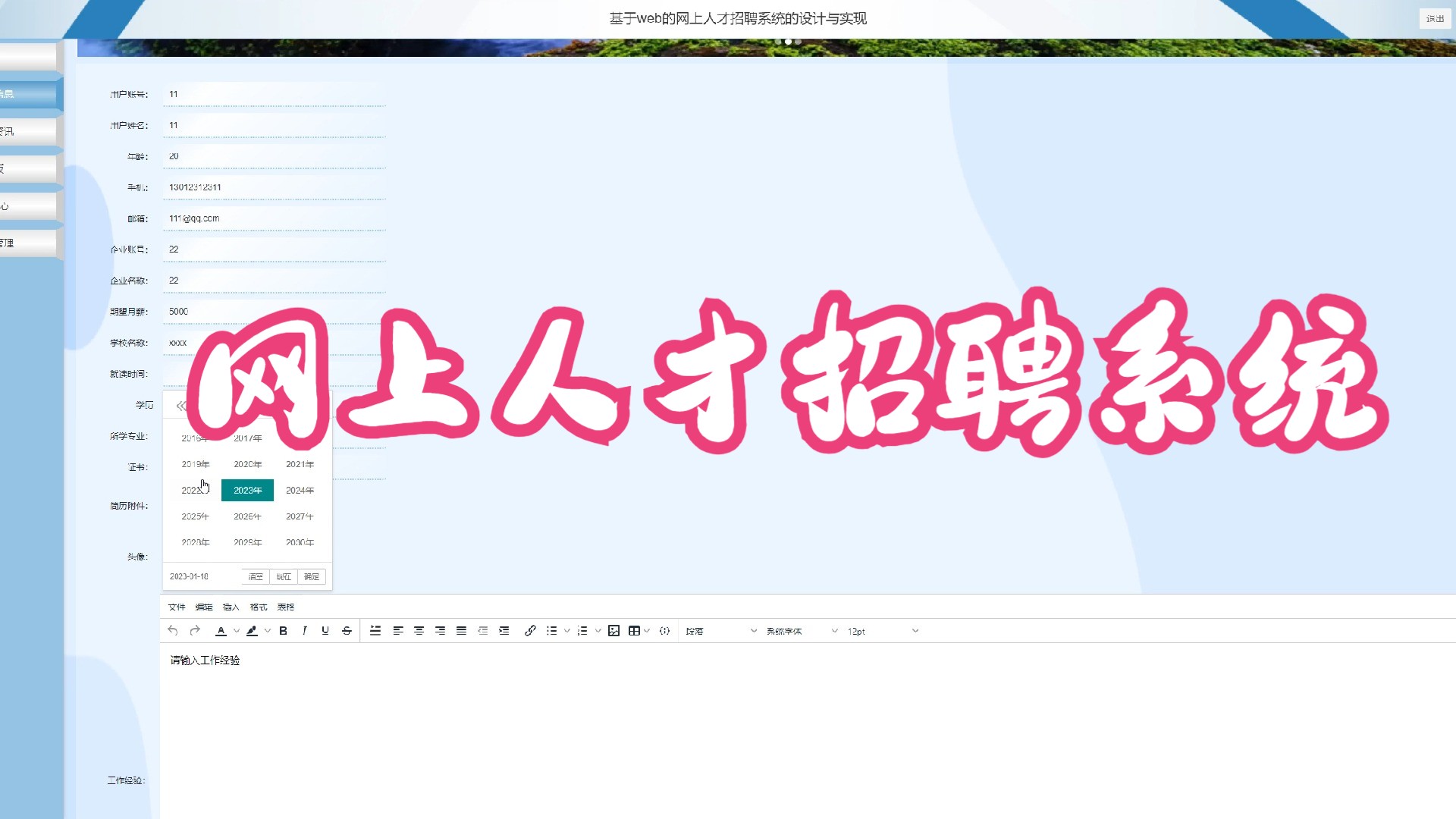Click the redo icon in editor toolbar
Image resolution: width=1456 pixels, height=819 pixels.
point(195,630)
